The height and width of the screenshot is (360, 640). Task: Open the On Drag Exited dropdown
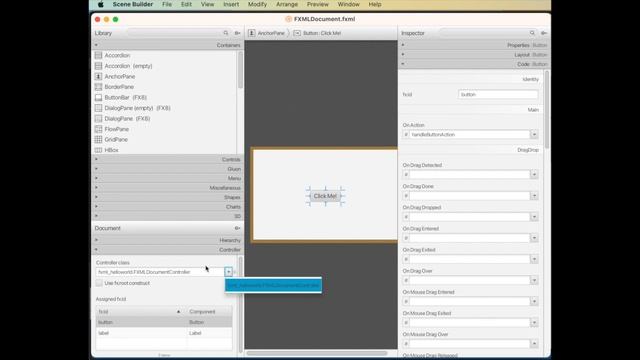click(534, 259)
